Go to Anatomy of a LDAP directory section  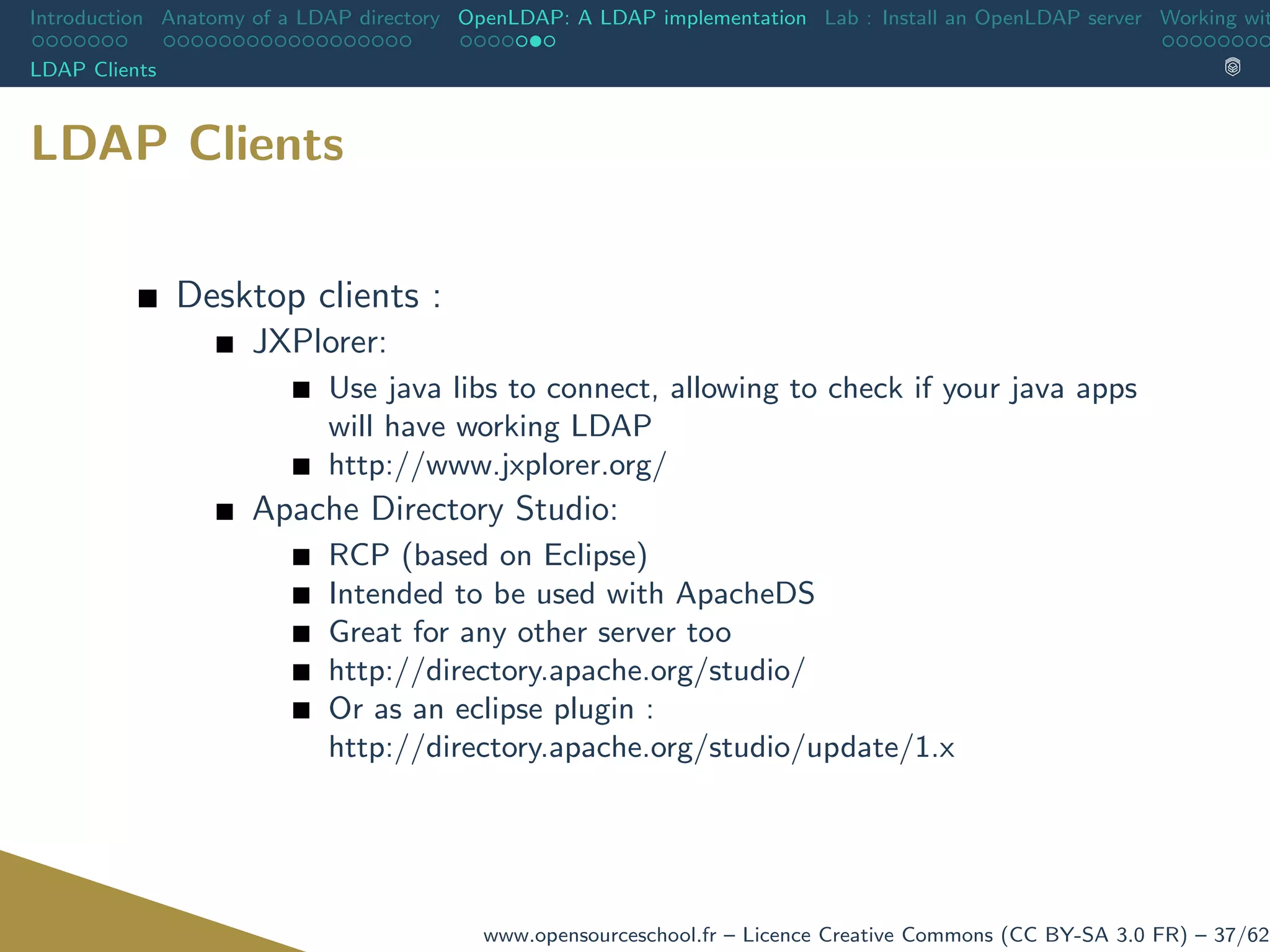coord(301,18)
